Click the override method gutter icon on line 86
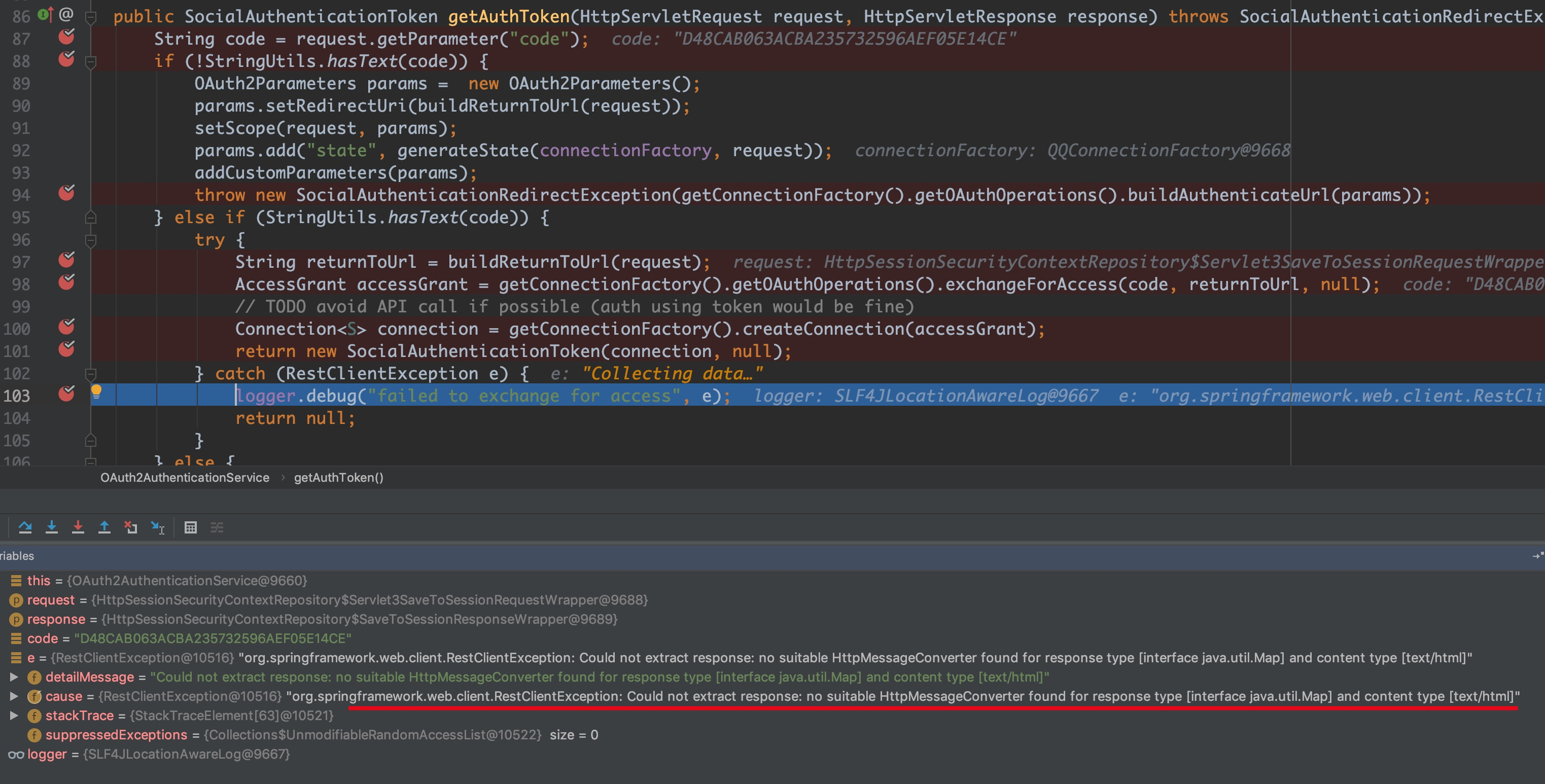 click(46, 14)
